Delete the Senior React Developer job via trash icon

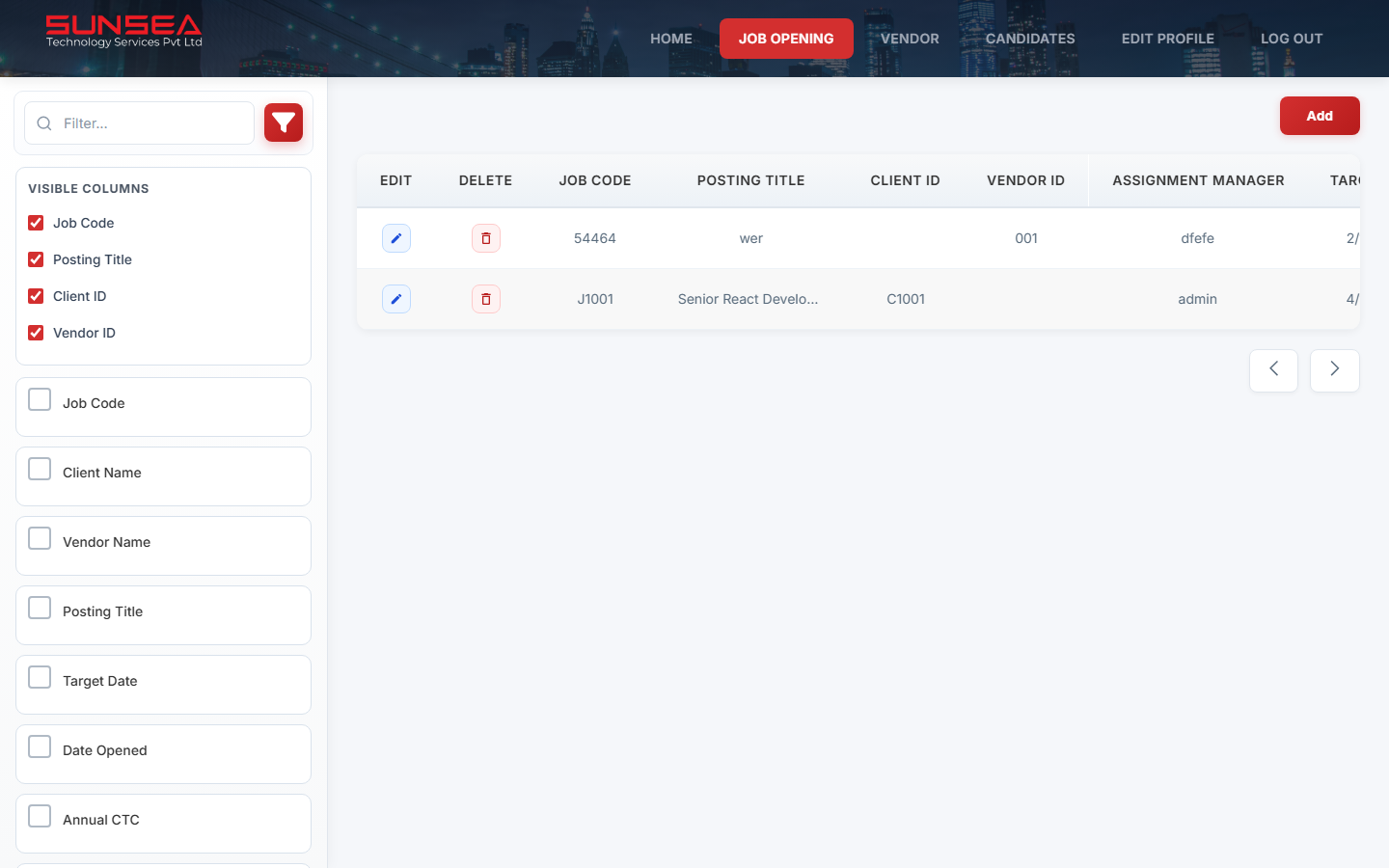coord(485,299)
